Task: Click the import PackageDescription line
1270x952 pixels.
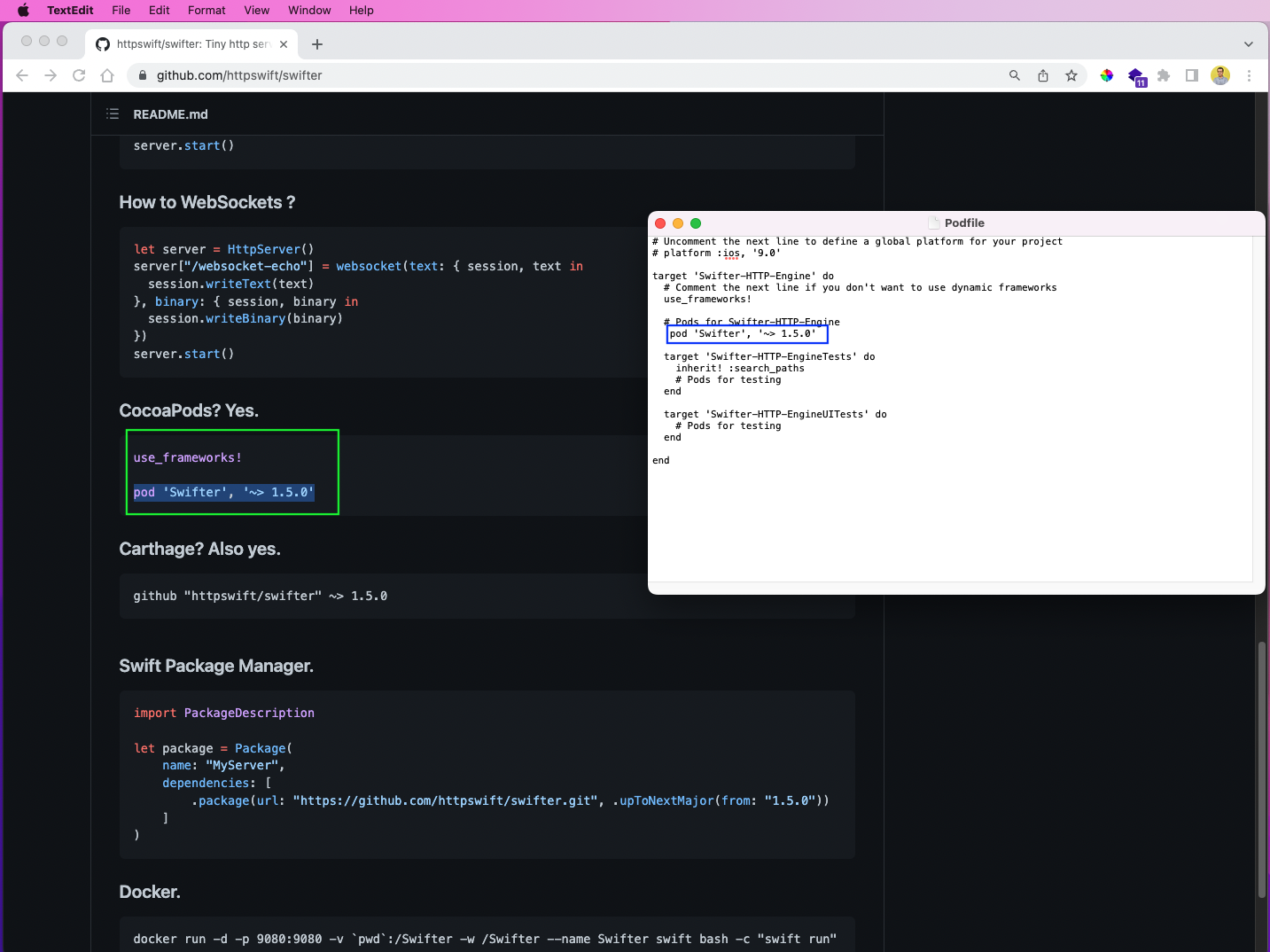Action: coord(224,713)
